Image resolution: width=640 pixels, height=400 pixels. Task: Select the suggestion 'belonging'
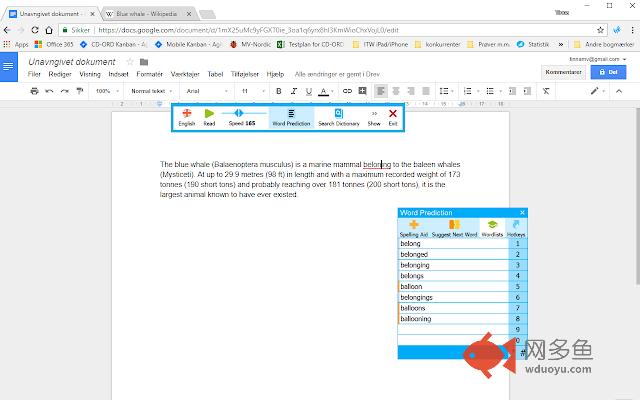pyautogui.click(x=453, y=265)
